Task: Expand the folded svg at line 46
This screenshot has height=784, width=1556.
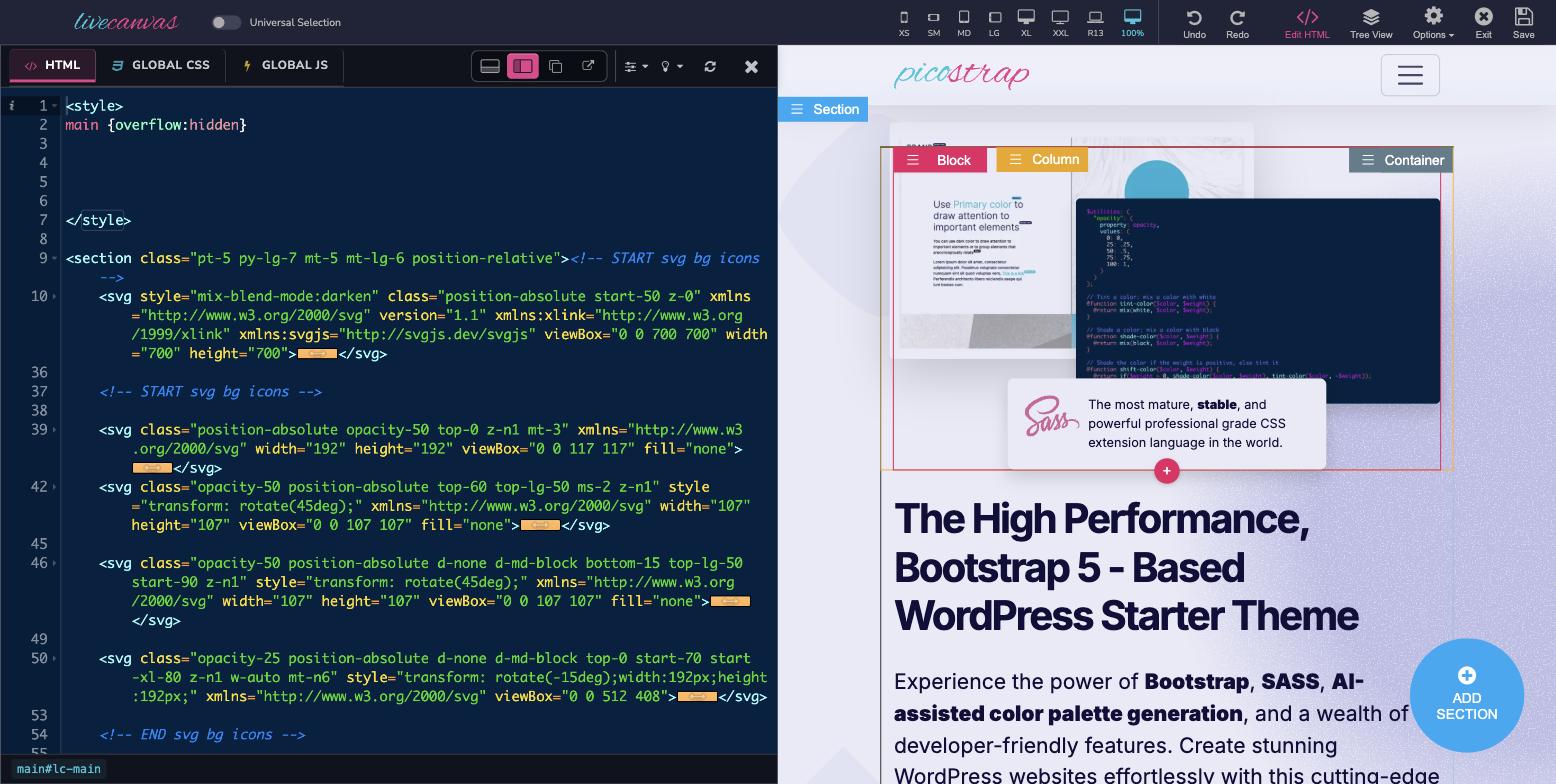Action: [x=730, y=601]
